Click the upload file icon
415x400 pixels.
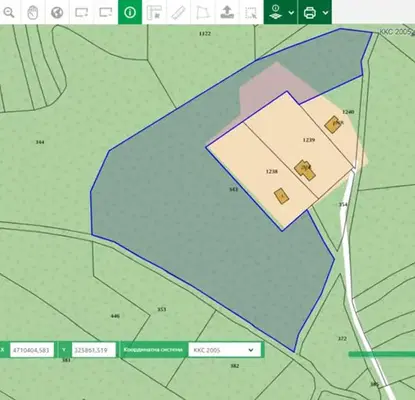227,12
